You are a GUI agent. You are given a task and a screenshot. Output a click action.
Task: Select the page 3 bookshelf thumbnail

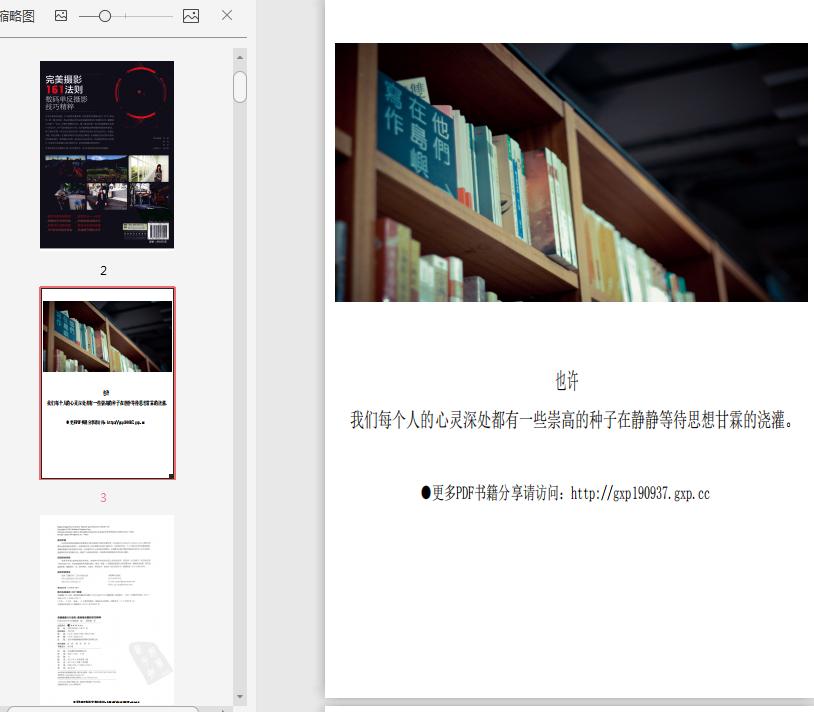point(107,383)
